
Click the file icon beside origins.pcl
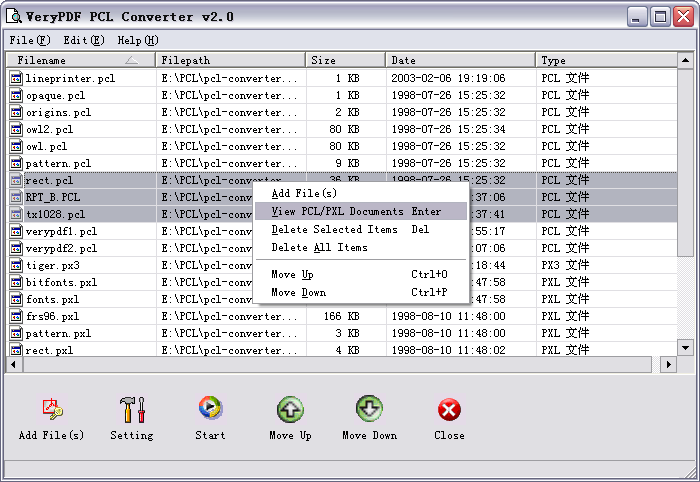click(16, 112)
